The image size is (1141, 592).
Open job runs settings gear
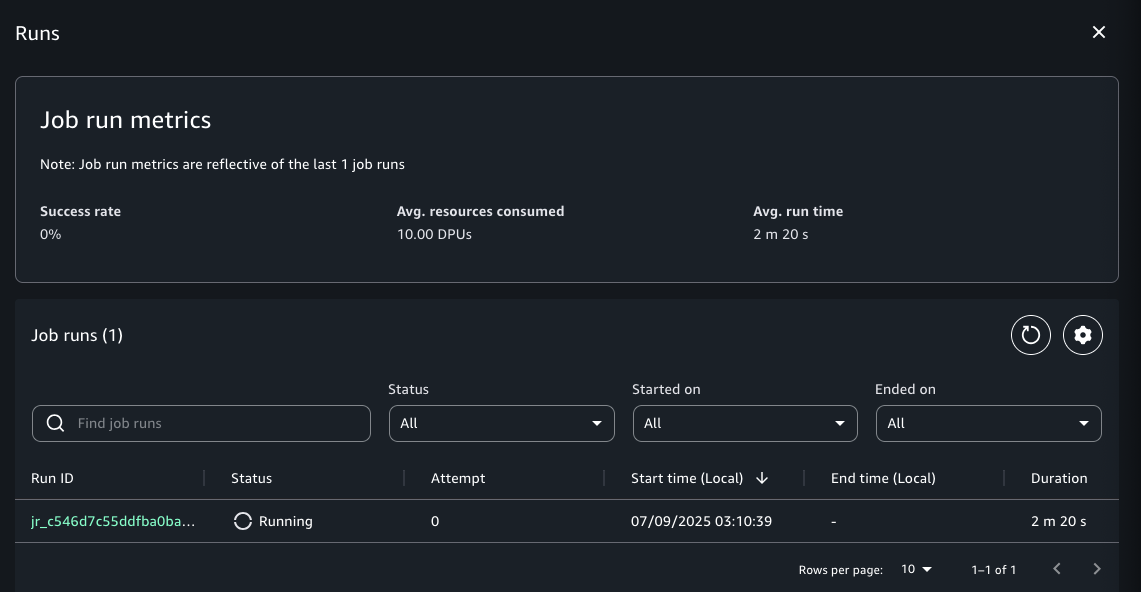pos(1083,335)
